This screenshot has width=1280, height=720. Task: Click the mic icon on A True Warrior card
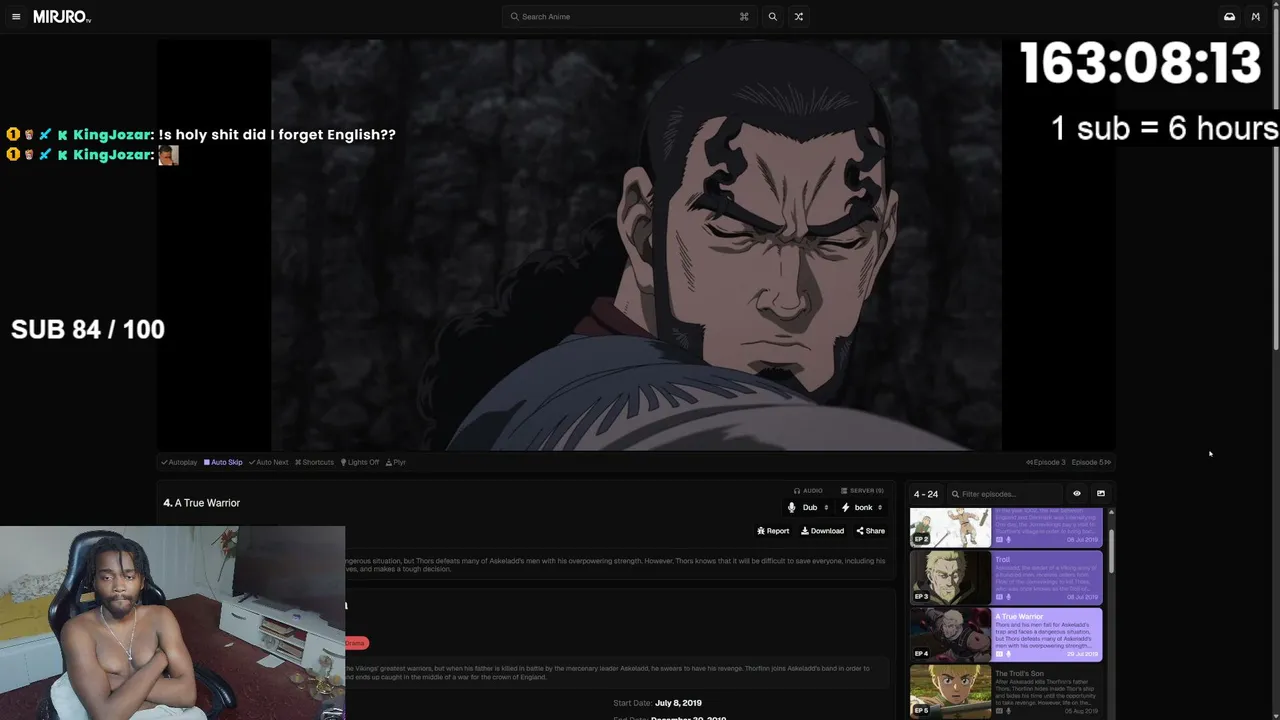coord(1008,654)
